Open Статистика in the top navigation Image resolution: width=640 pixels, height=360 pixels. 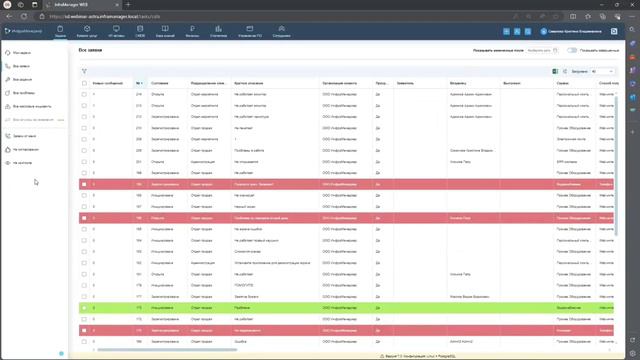pyautogui.click(x=218, y=31)
